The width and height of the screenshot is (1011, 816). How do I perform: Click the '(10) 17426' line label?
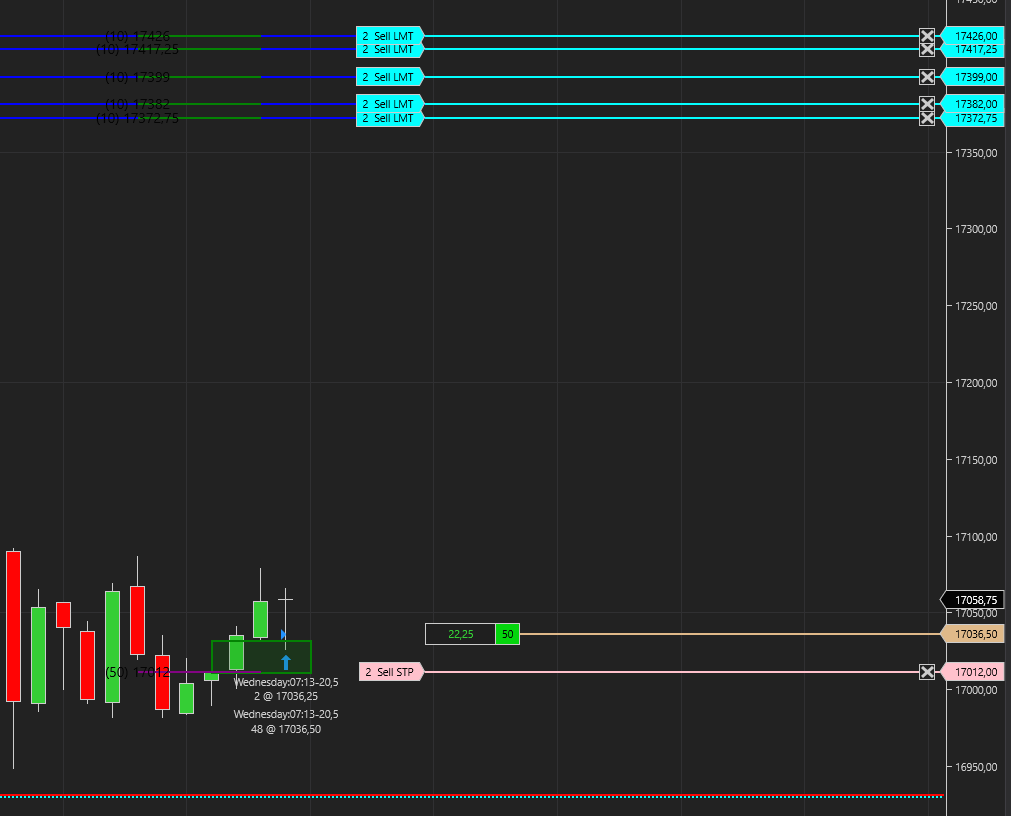coord(137,36)
